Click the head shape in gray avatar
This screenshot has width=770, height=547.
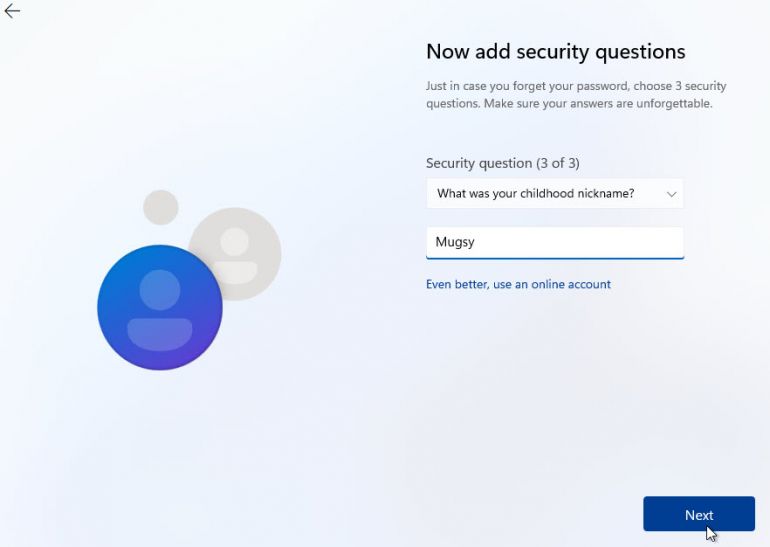pyautogui.click(x=235, y=242)
